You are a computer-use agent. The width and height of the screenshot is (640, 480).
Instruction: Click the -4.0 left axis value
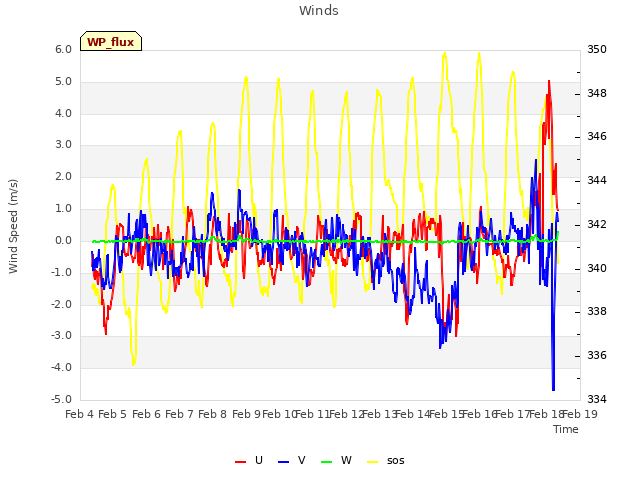(x=61, y=367)
